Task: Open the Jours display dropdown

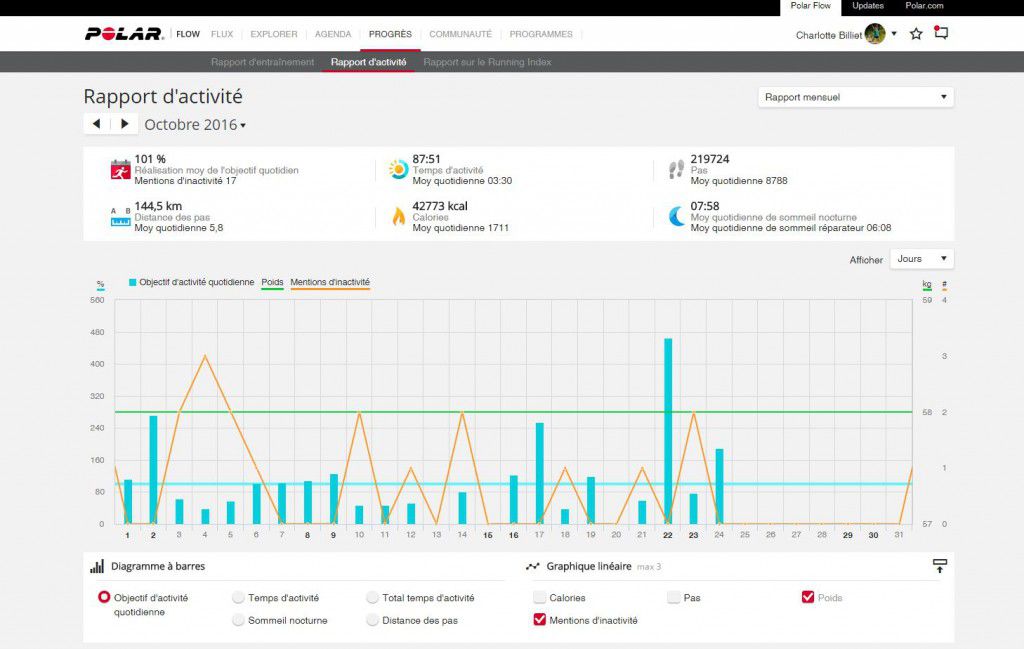Action: pos(921,258)
